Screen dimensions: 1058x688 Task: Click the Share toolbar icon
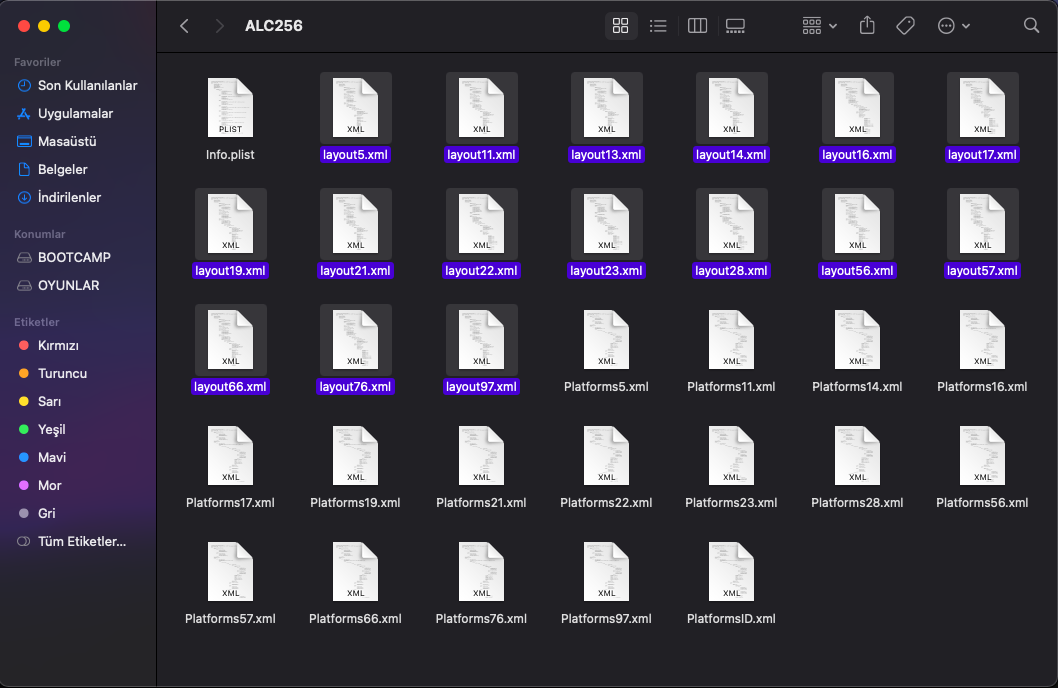[867, 26]
